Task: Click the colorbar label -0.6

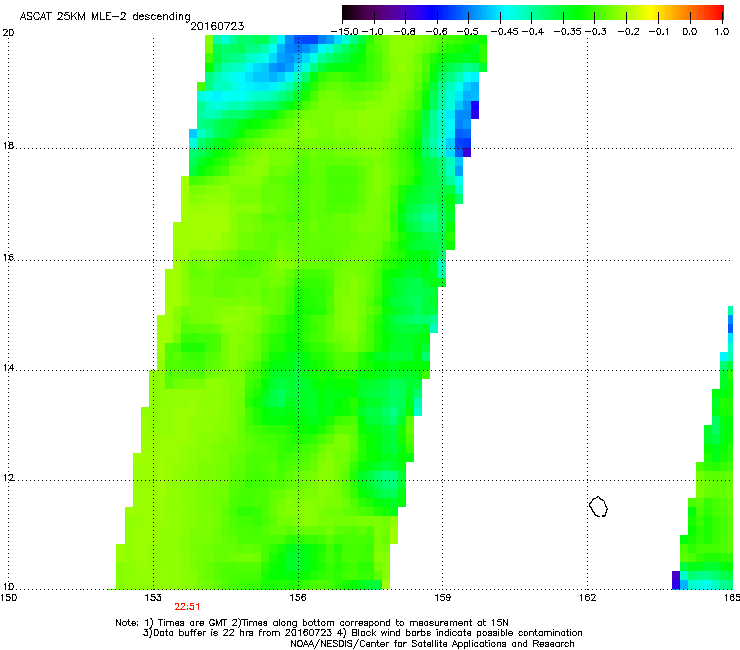Action: (x=436, y=32)
